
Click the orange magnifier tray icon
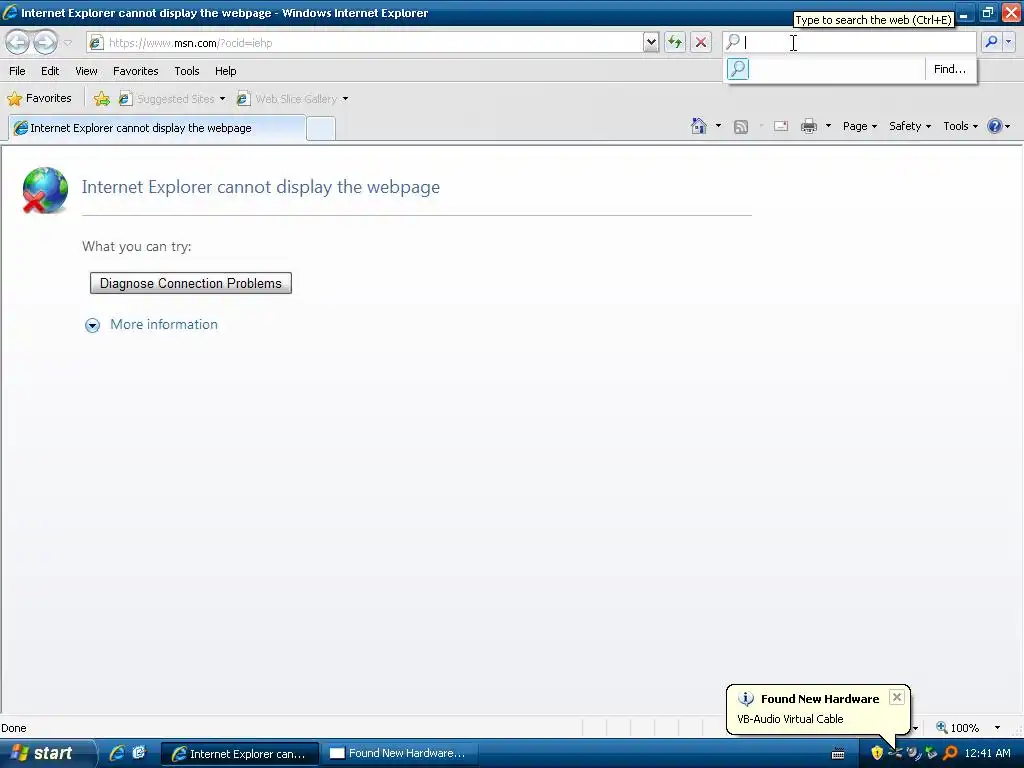pos(950,754)
